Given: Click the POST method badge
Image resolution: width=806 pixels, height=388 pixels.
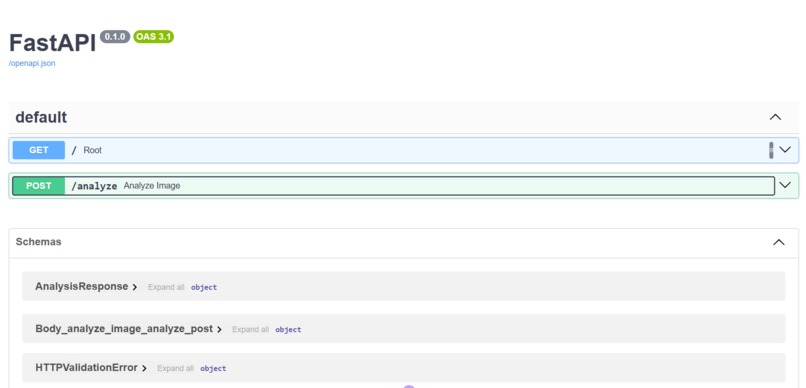Looking at the screenshot, I should click(x=39, y=186).
